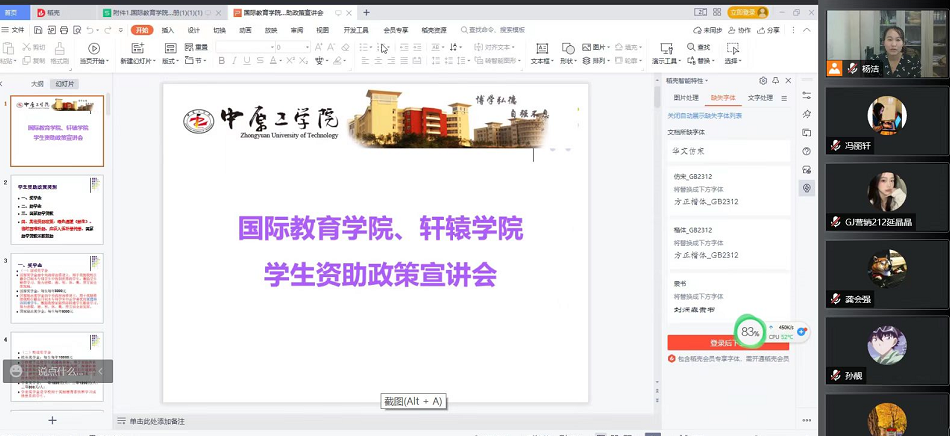Open new document tab with plus icon

pyautogui.click(x=366, y=12)
